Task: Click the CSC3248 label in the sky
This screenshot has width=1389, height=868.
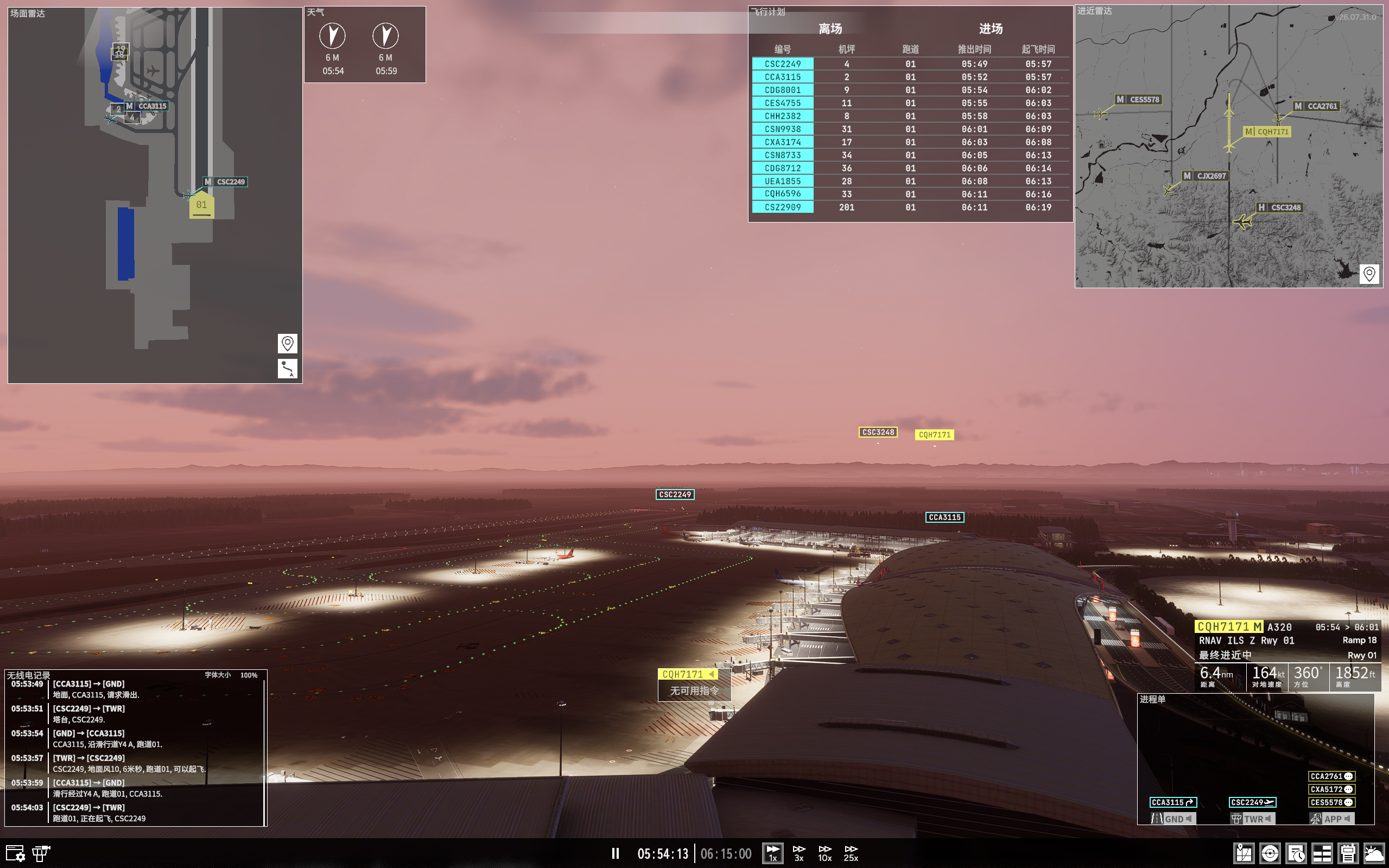Action: click(878, 432)
